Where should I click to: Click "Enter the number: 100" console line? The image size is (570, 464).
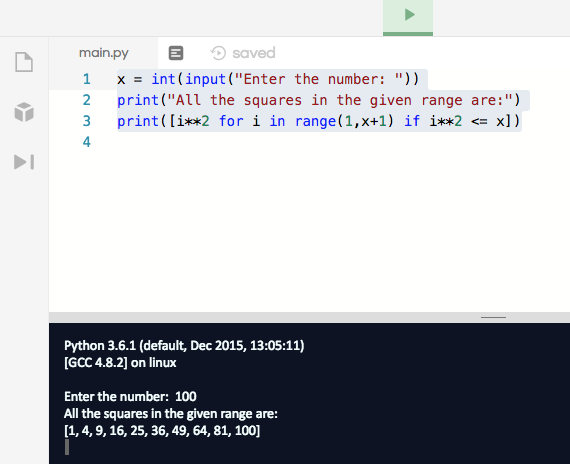pyautogui.click(x=130, y=396)
